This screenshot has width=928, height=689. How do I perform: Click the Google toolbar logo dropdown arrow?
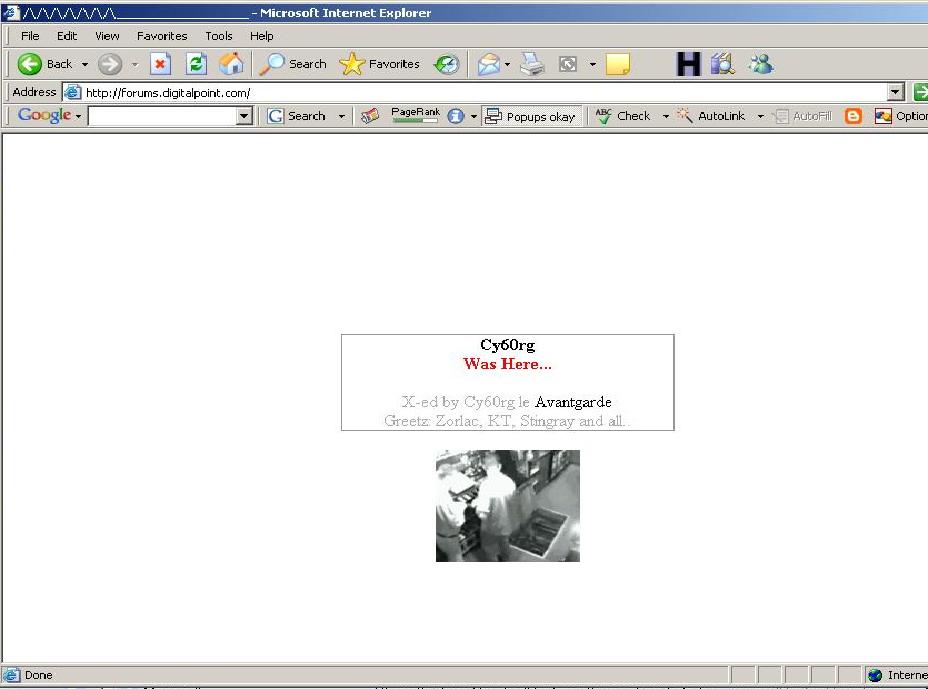coord(78,117)
